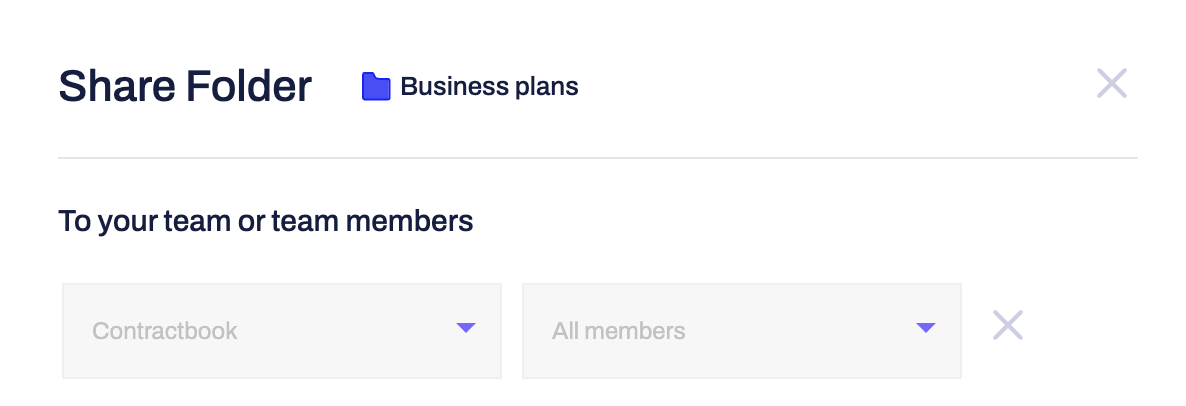Change All members to specific members

pyautogui.click(x=742, y=331)
